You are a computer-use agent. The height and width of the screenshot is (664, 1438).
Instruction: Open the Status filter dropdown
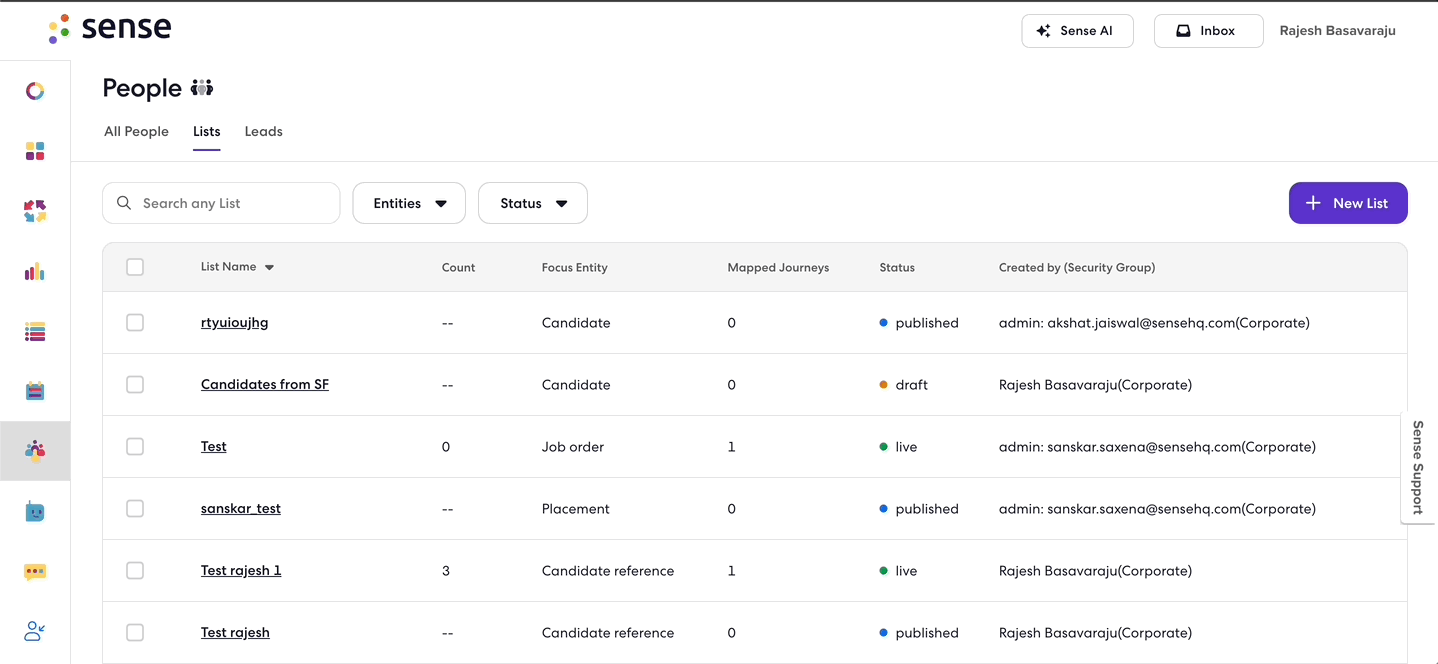(533, 203)
